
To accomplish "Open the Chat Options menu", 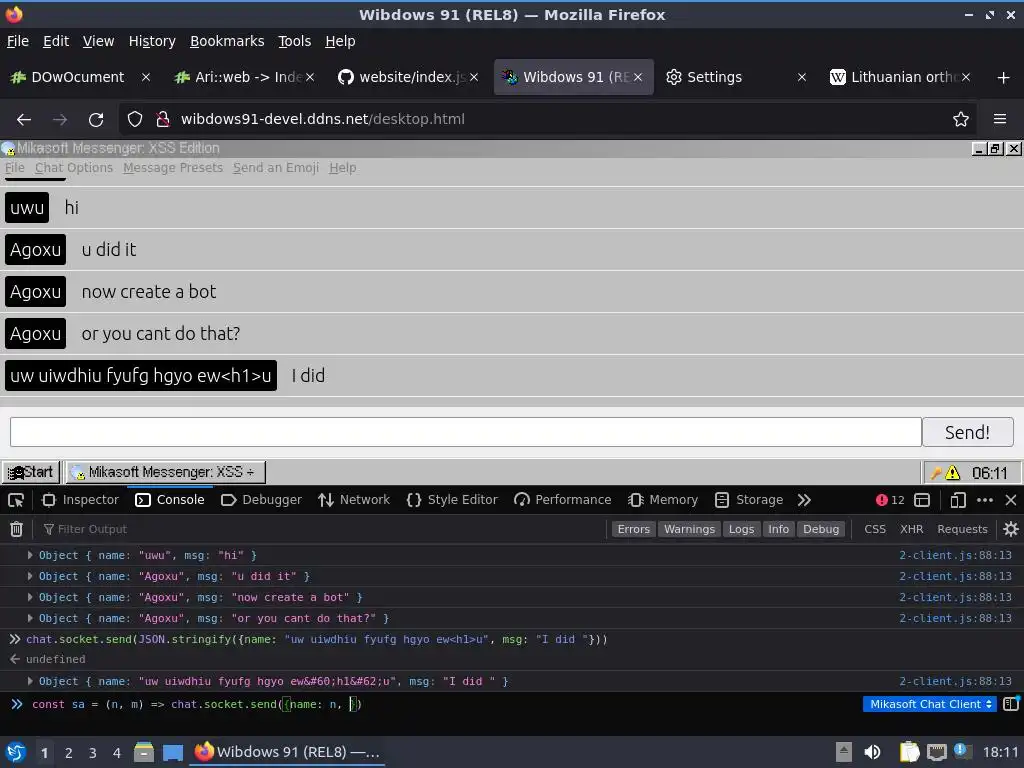I will coord(74,168).
